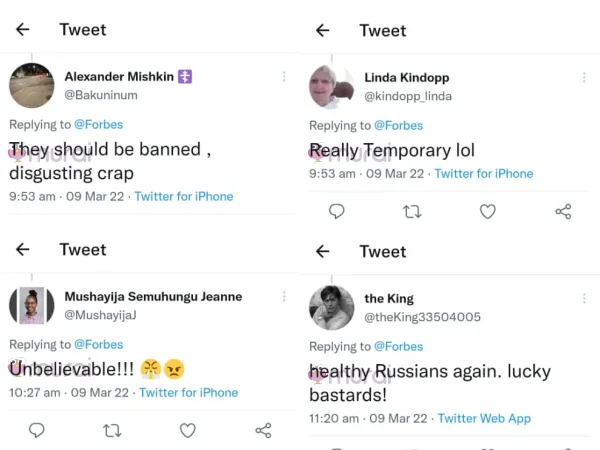View Alexander Mishkin's profile picture
Viewport: 600px width, 450px height.
(32, 85)
